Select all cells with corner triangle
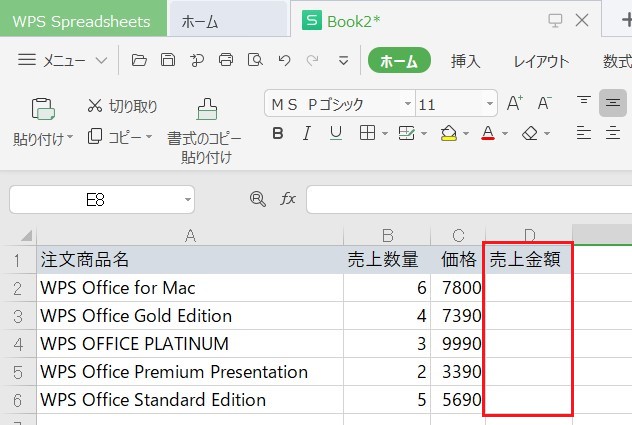This screenshot has width=632, height=425. pos(26,235)
